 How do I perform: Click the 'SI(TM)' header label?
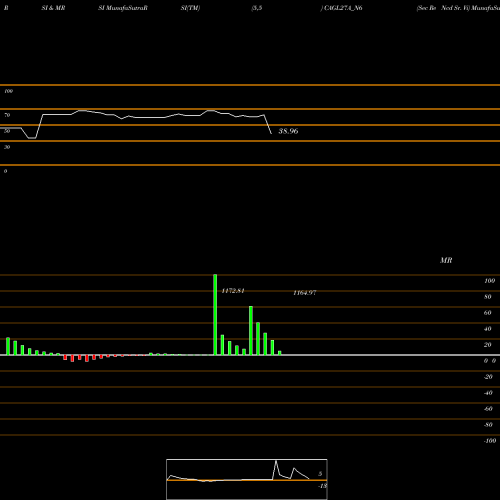click(190, 8)
